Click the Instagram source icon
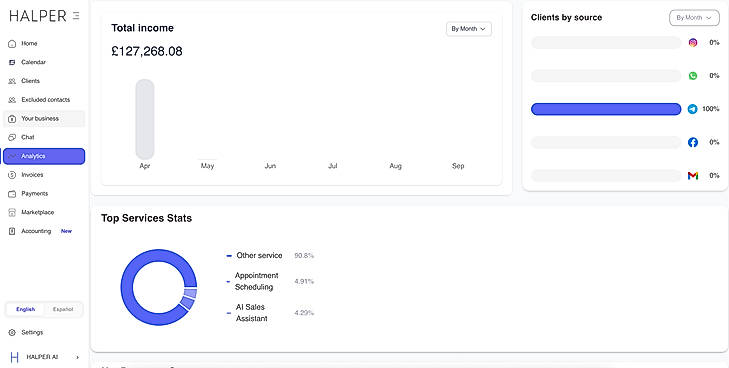 point(693,43)
